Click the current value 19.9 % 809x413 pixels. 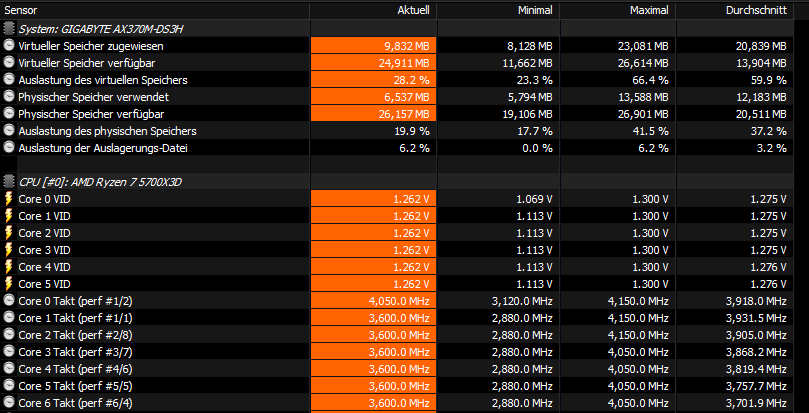coord(413,132)
